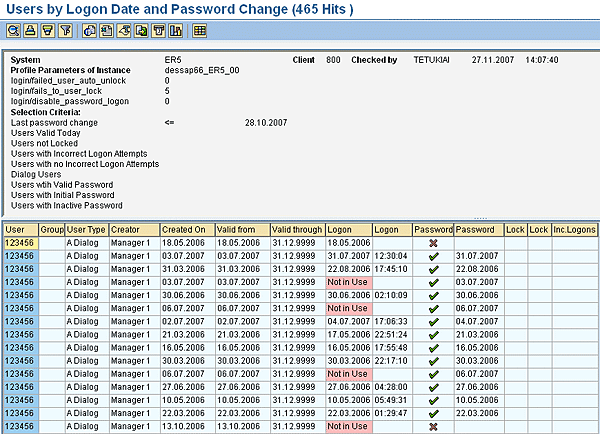Click the logon time cell 12:30:04

(x=391, y=256)
